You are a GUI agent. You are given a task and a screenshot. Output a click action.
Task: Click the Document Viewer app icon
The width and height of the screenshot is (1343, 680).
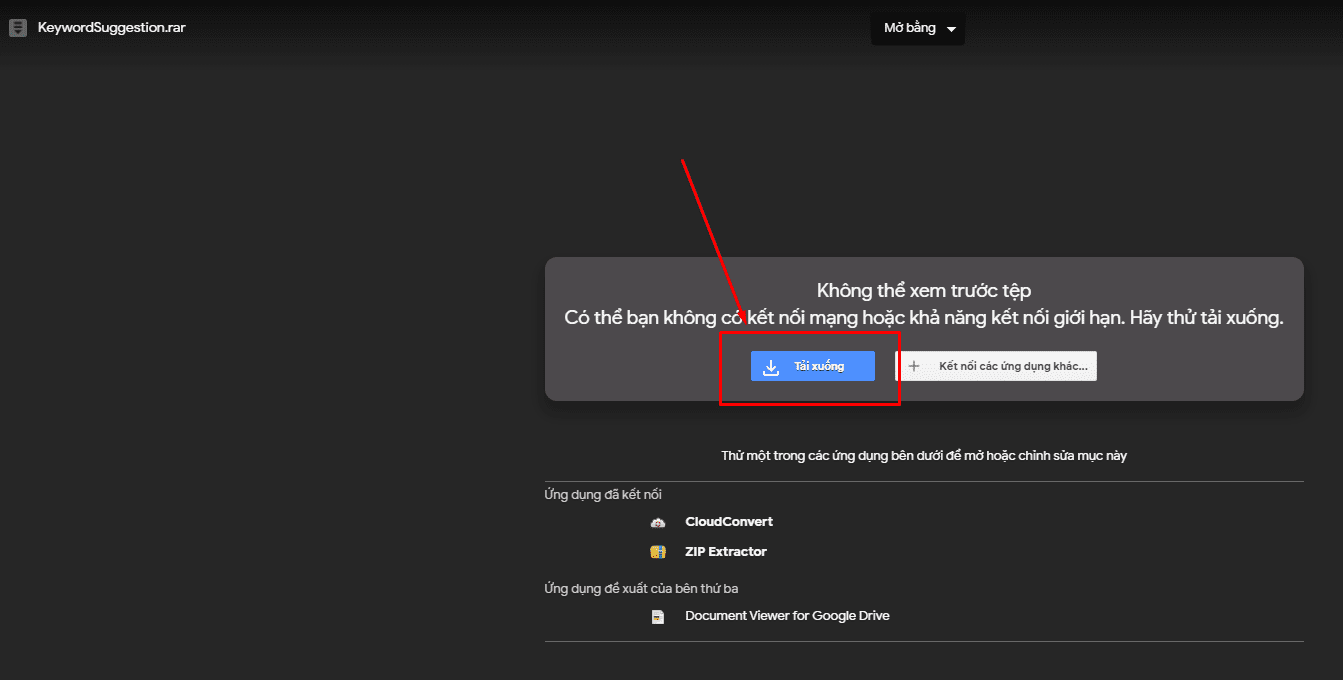657,616
